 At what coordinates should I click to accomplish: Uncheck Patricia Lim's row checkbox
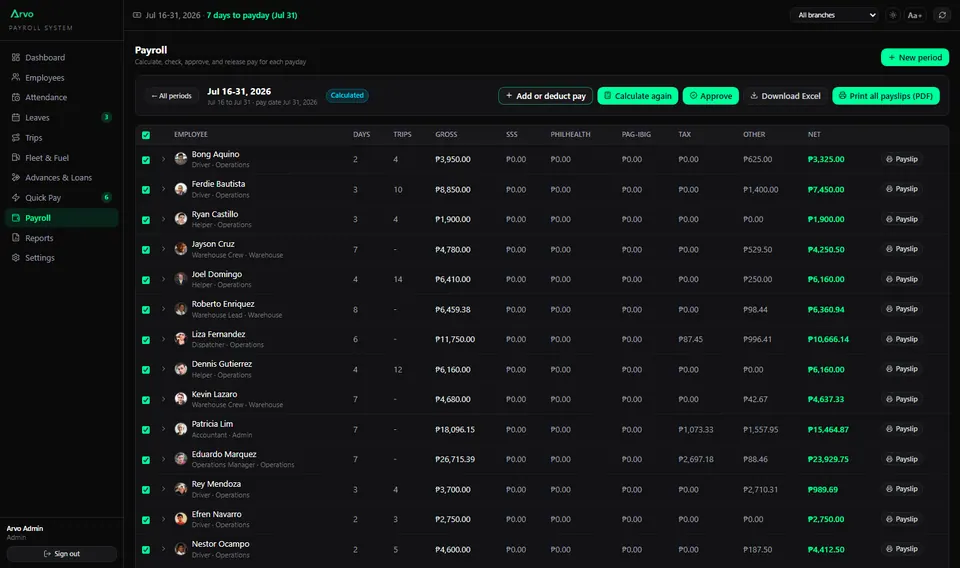pos(146,430)
